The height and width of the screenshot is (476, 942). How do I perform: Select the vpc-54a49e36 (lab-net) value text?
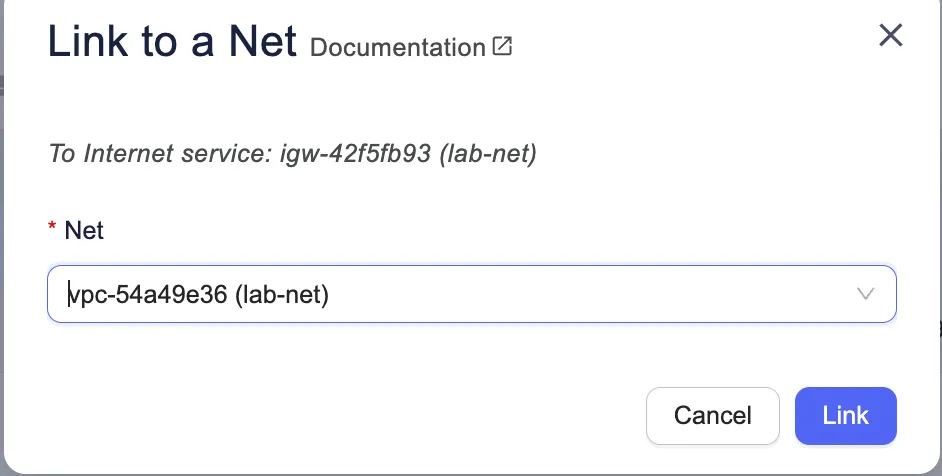198,295
